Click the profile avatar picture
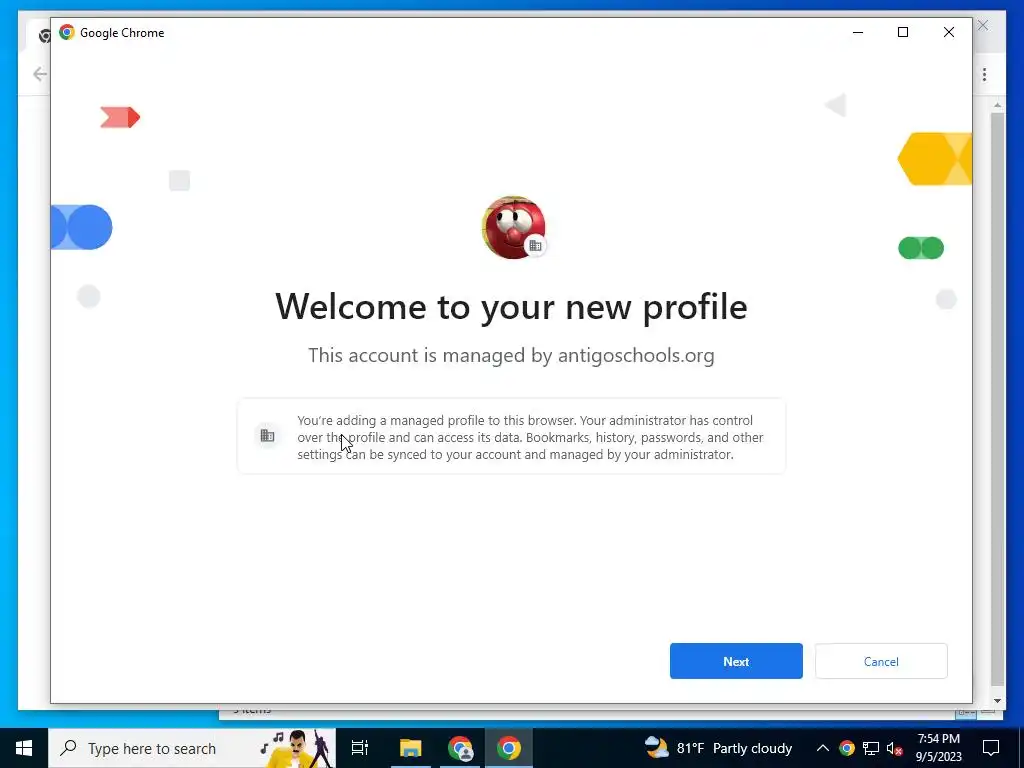1024x768 pixels. [513, 227]
